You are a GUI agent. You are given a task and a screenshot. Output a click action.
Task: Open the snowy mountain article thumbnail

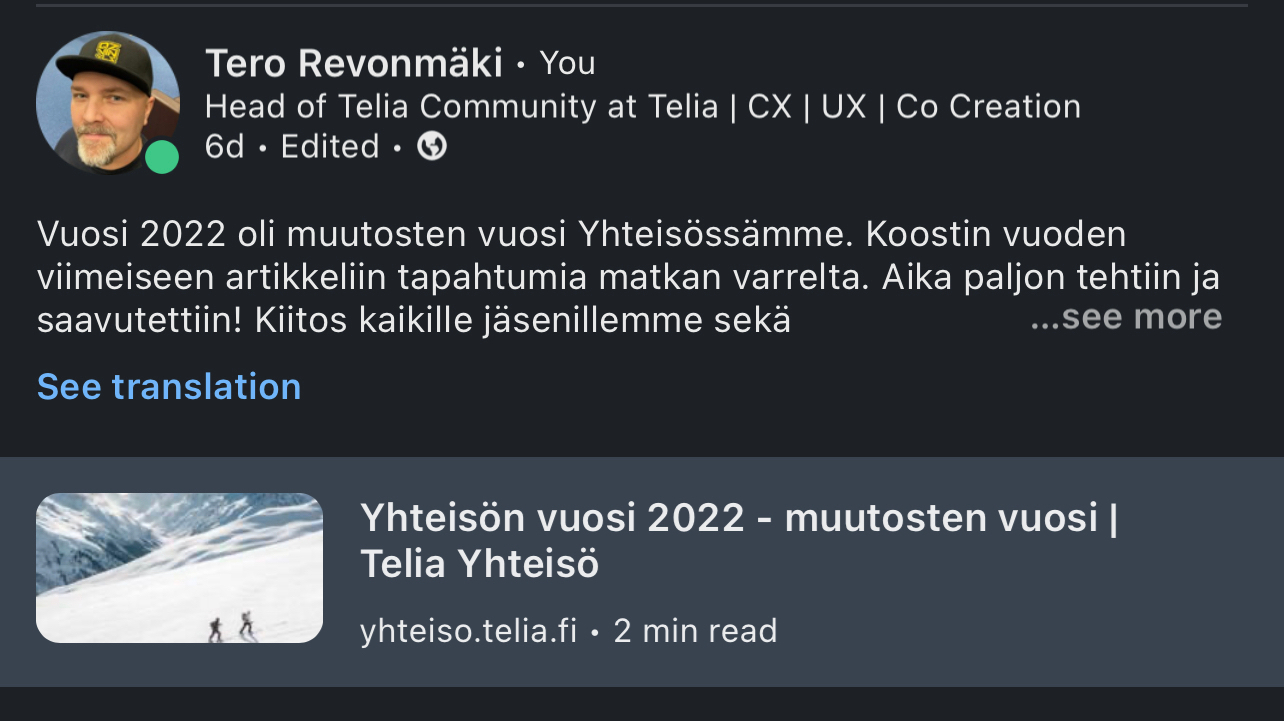[x=180, y=568]
